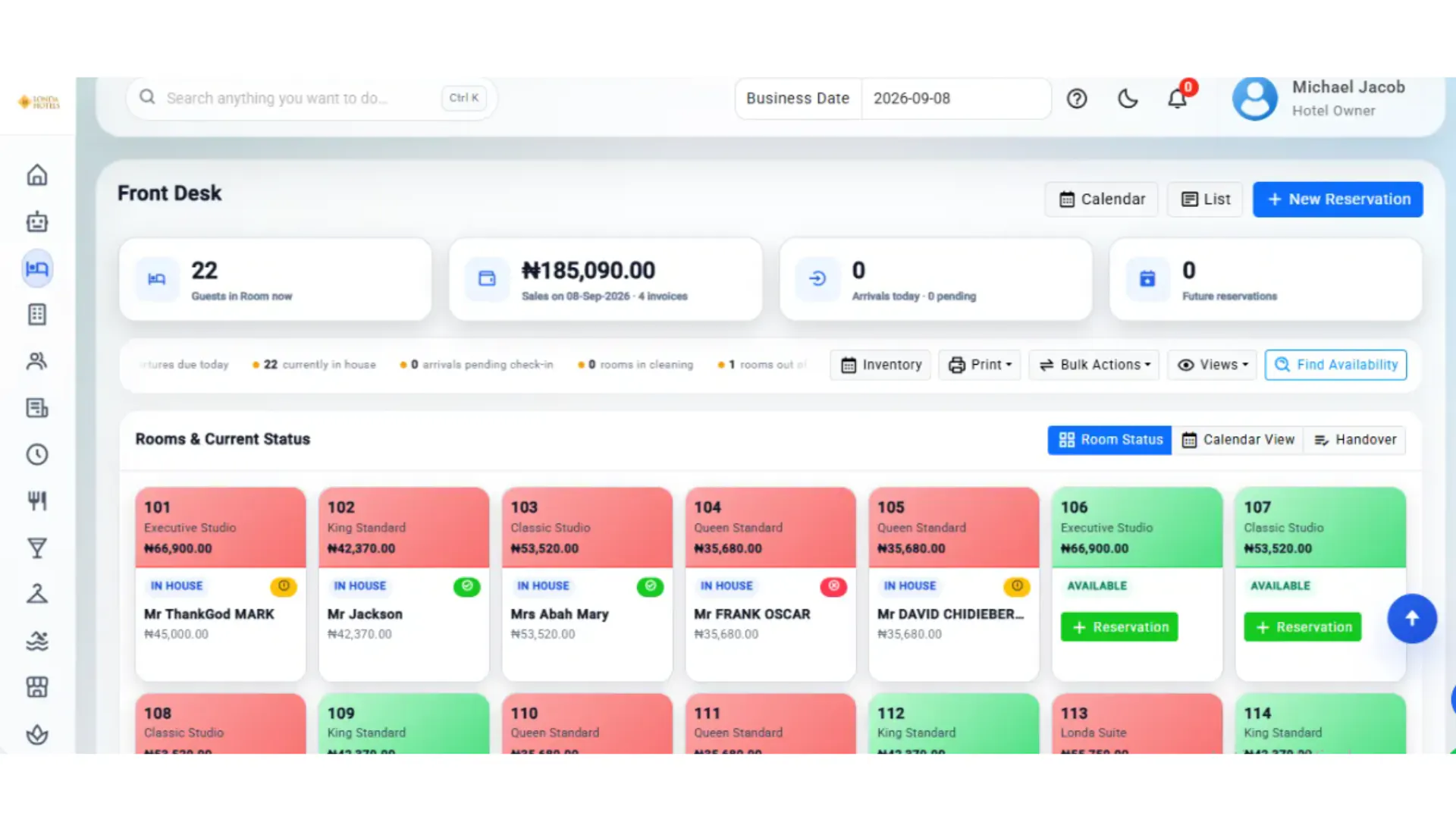Open the invoice document sidebar icon
This screenshot has height=819, width=1456.
point(37,408)
